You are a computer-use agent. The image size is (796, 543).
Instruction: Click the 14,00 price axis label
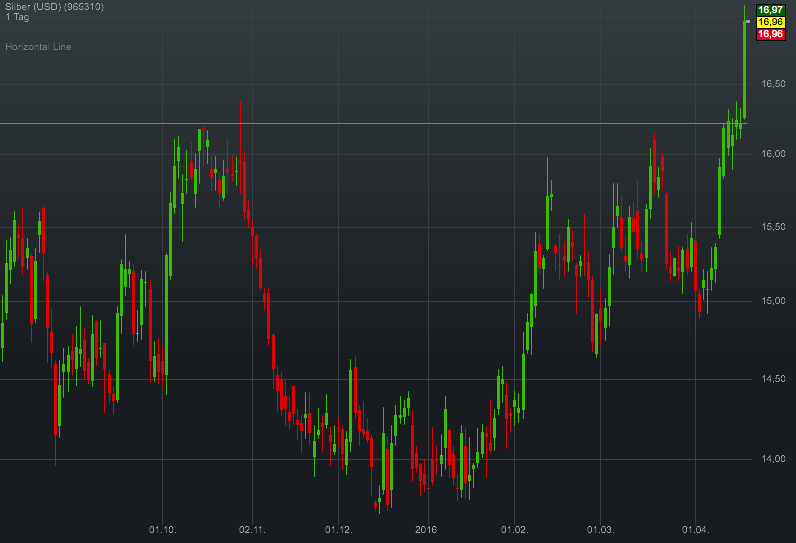pos(773,459)
